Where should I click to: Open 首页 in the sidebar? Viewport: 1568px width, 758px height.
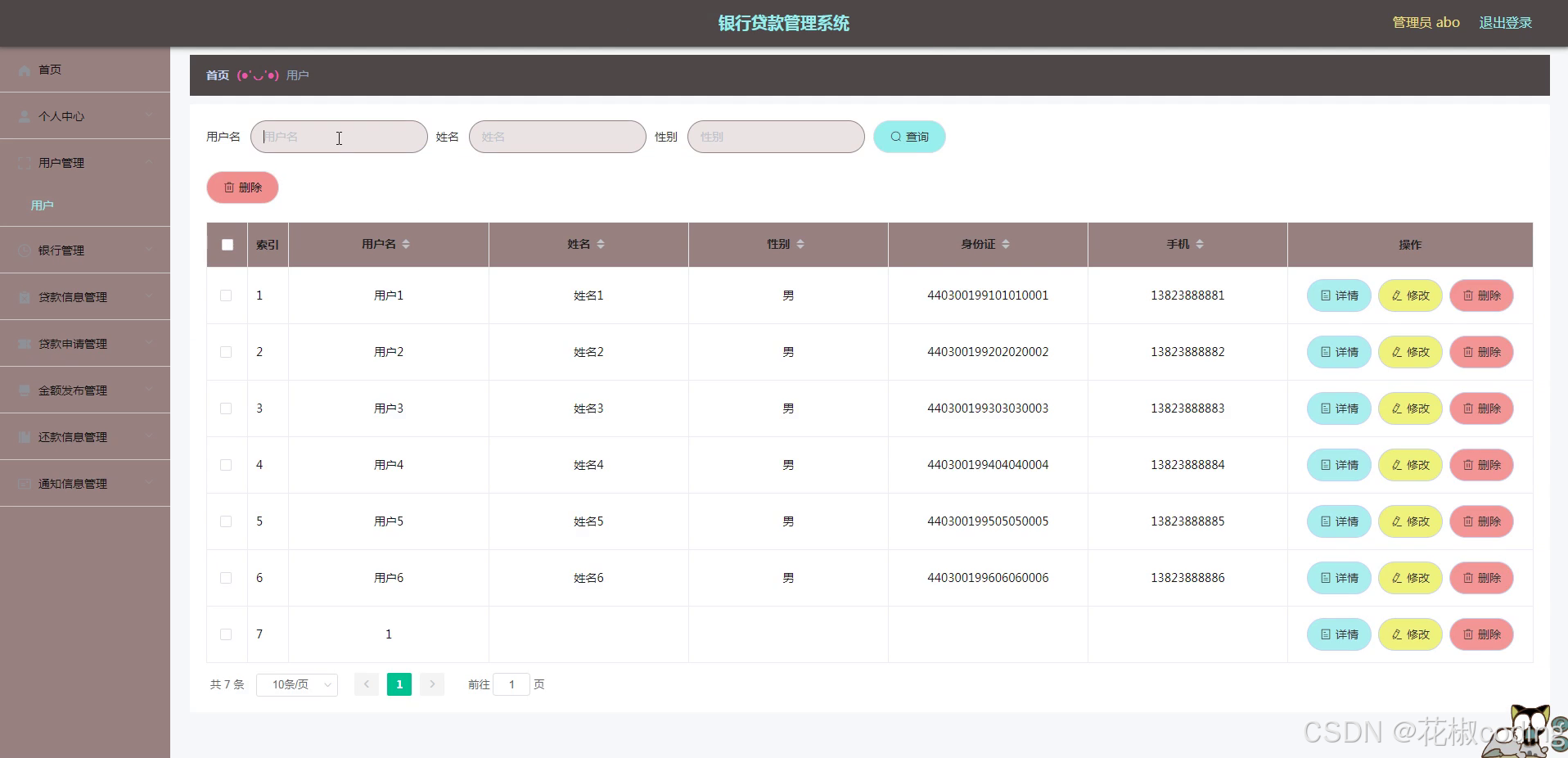[85, 70]
